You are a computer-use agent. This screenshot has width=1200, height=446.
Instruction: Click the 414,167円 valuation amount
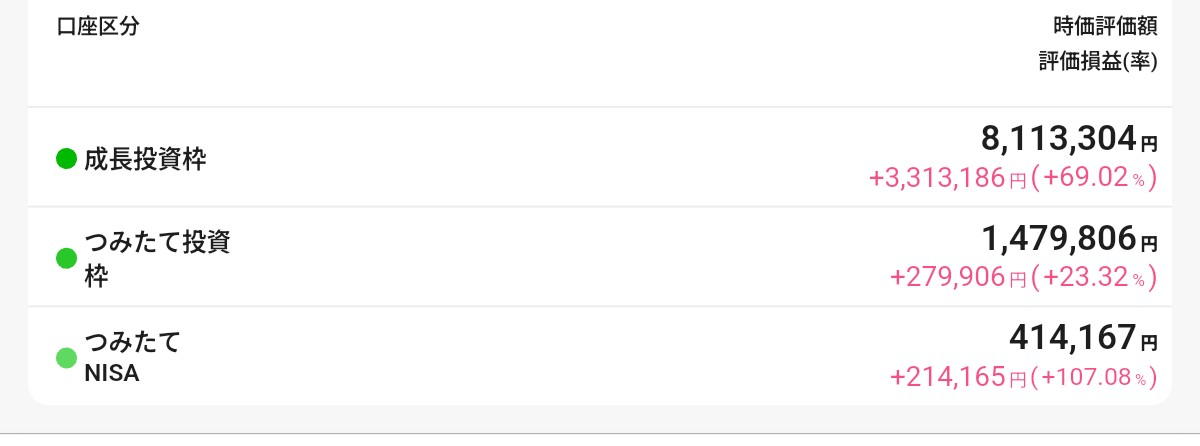pos(1083,337)
